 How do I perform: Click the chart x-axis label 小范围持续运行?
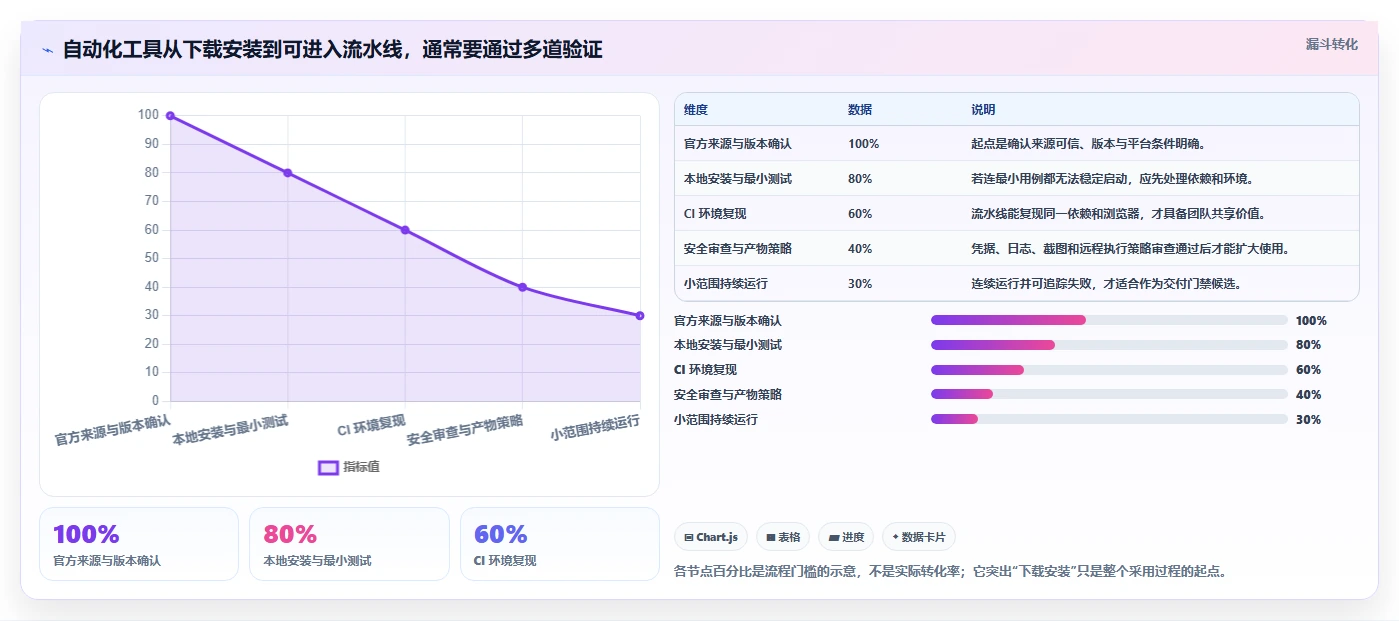[595, 428]
